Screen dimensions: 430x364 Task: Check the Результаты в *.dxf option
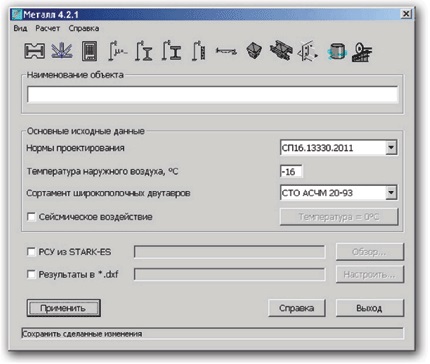click(x=31, y=274)
